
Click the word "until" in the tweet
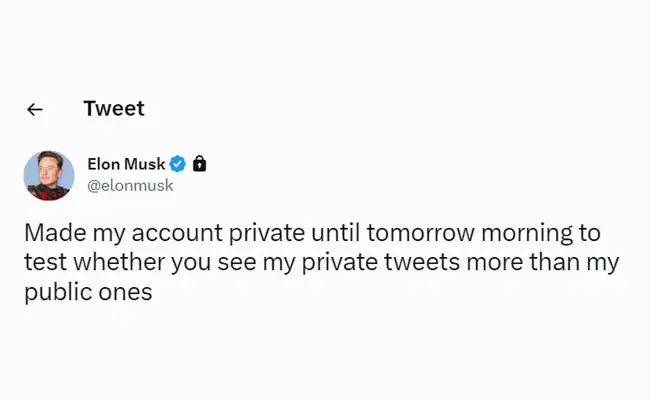[x=334, y=233]
